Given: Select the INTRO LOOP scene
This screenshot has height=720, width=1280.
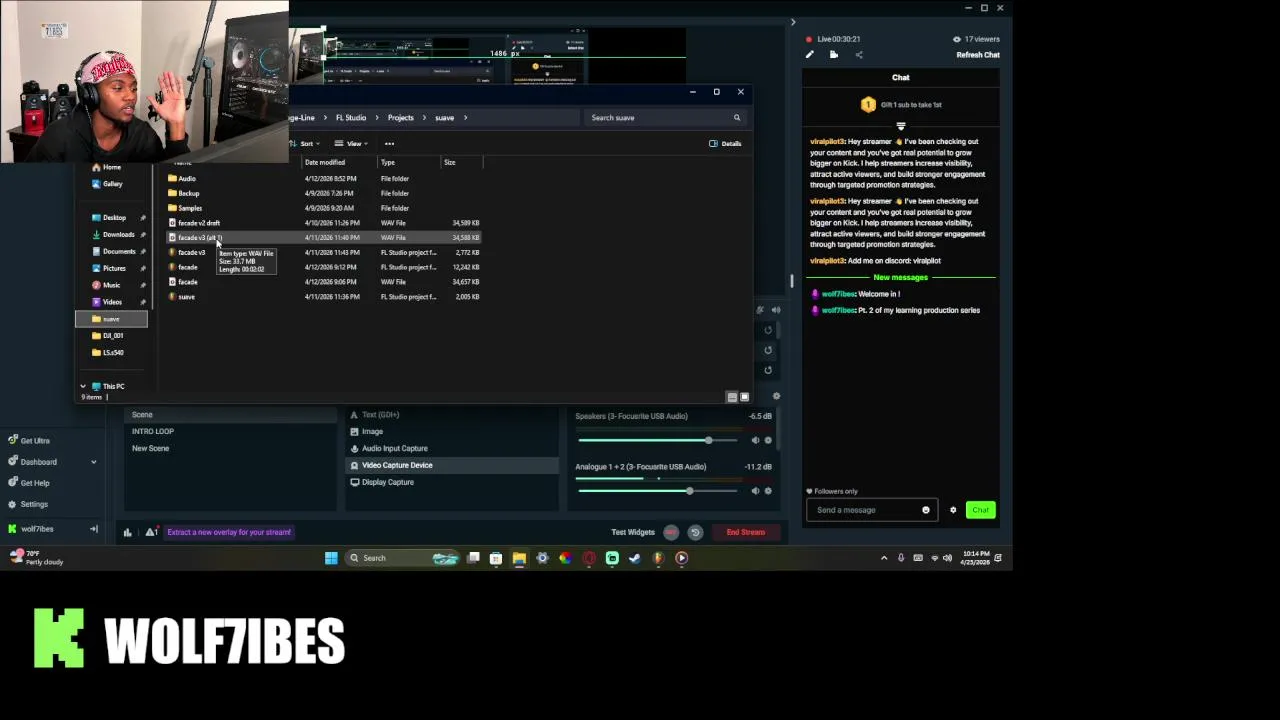Looking at the screenshot, I should click(x=231, y=431).
